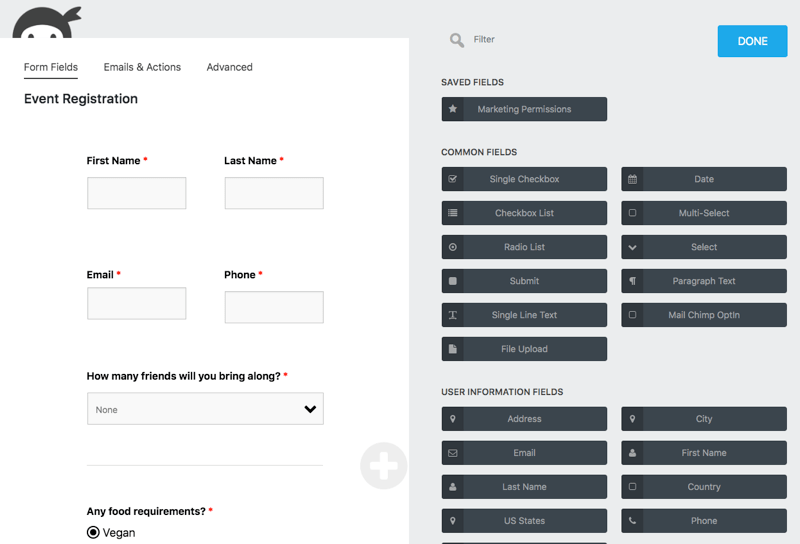Click the envelope icon on Email field button
800x544 pixels.
[x=453, y=453]
